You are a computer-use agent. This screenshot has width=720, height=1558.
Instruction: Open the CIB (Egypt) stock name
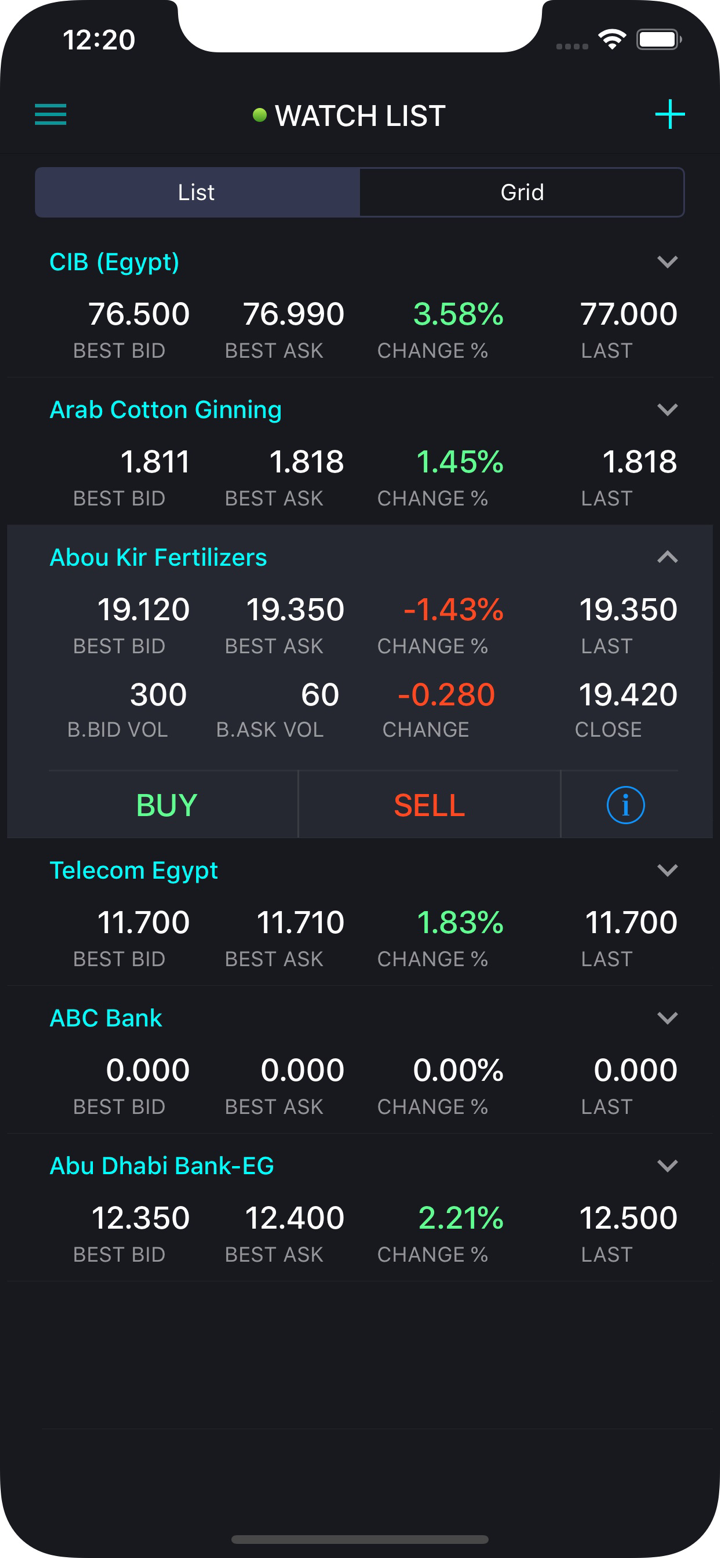click(x=115, y=263)
